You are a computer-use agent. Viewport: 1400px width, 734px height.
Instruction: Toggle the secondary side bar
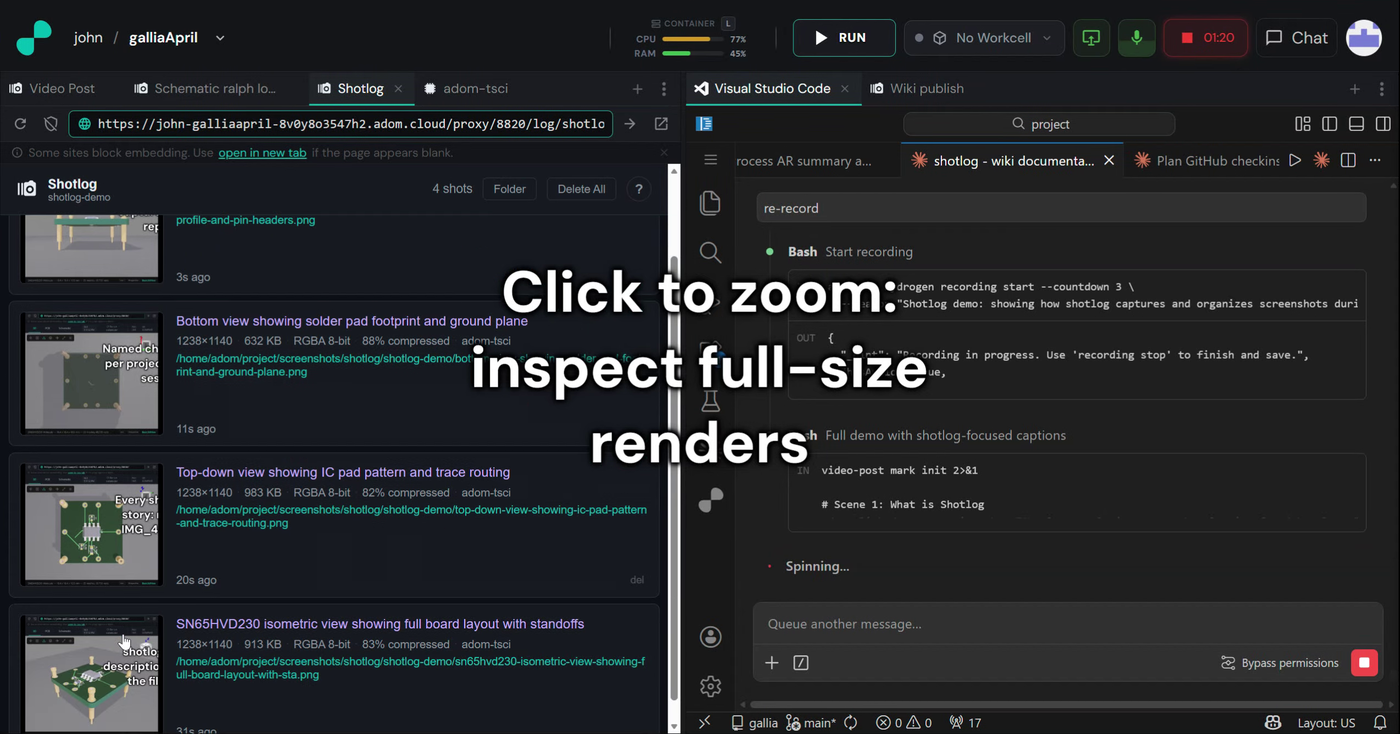tap(1383, 124)
